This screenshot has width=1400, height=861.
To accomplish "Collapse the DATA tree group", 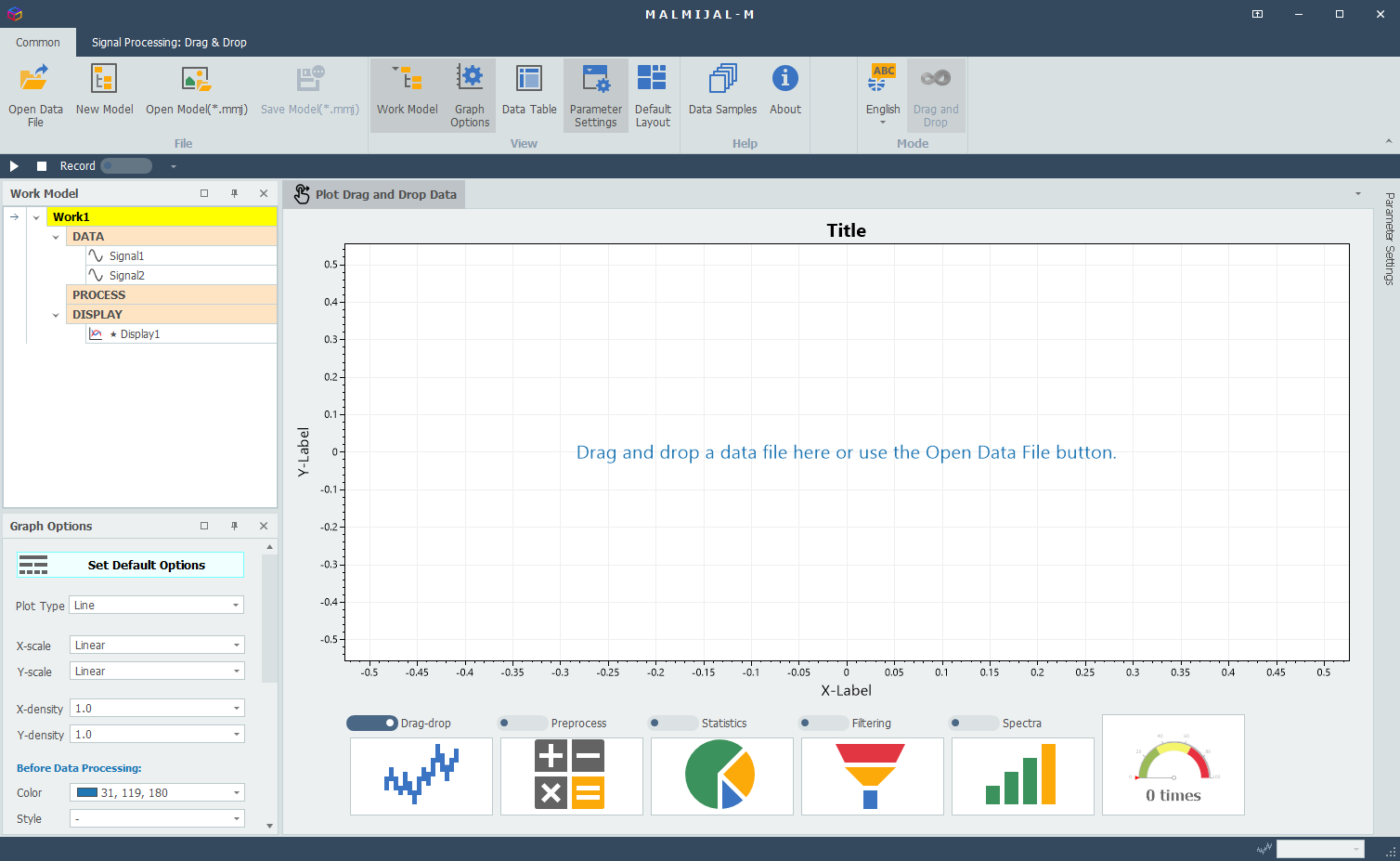I will pyautogui.click(x=56, y=237).
